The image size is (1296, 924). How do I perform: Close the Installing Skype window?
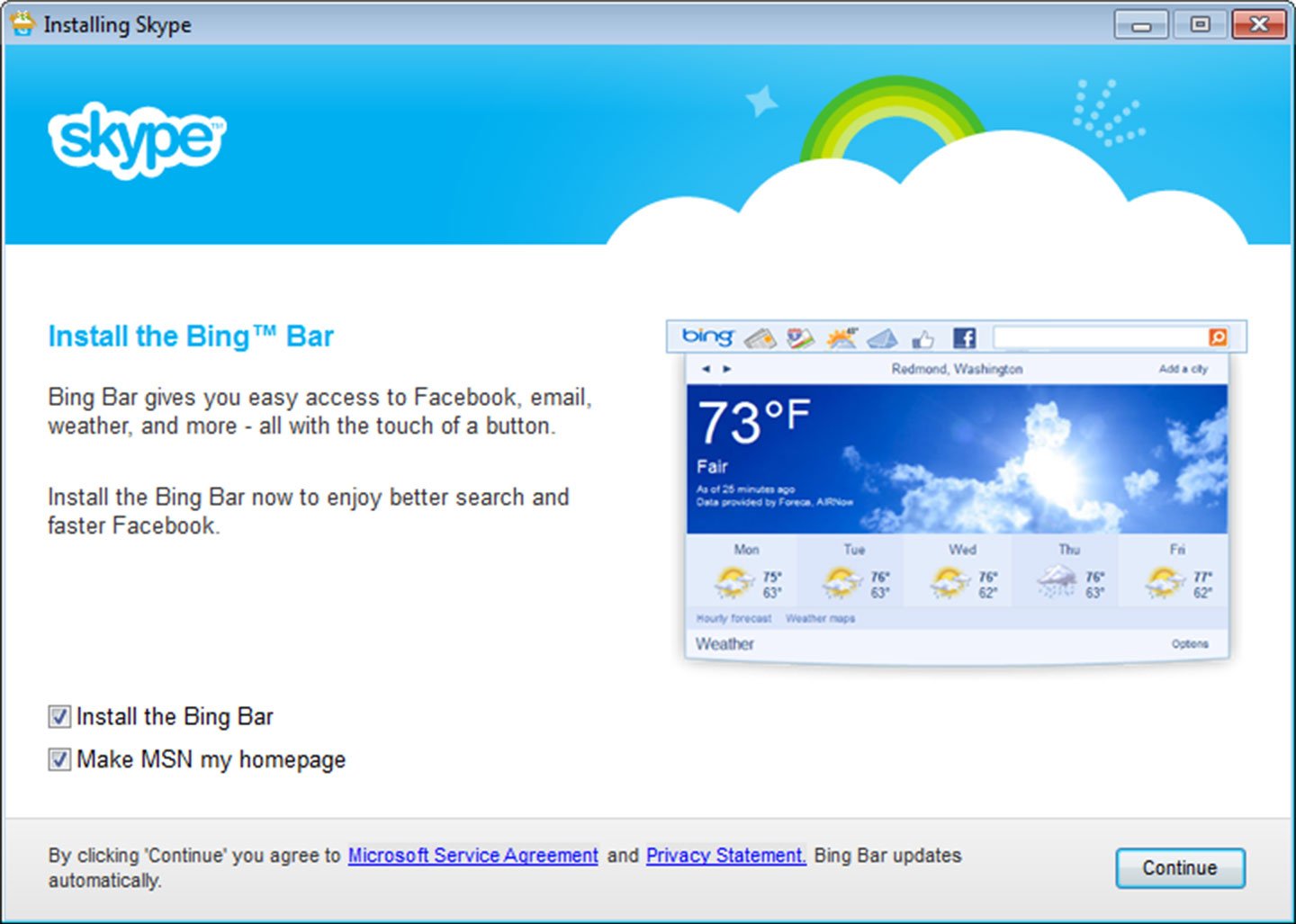[1259, 24]
